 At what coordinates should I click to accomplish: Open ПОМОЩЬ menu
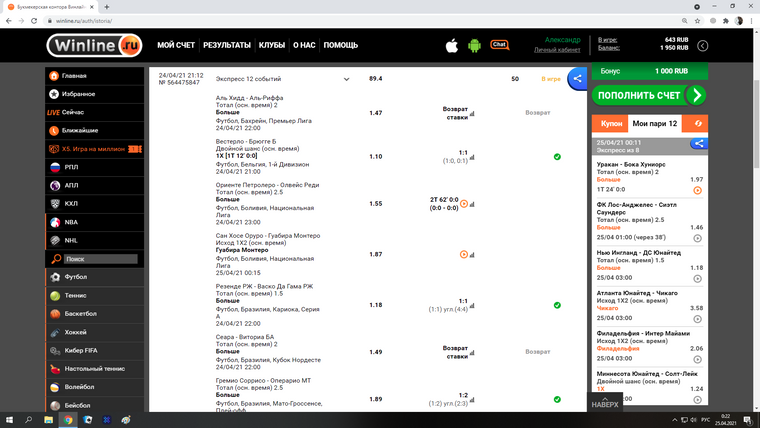click(x=341, y=45)
